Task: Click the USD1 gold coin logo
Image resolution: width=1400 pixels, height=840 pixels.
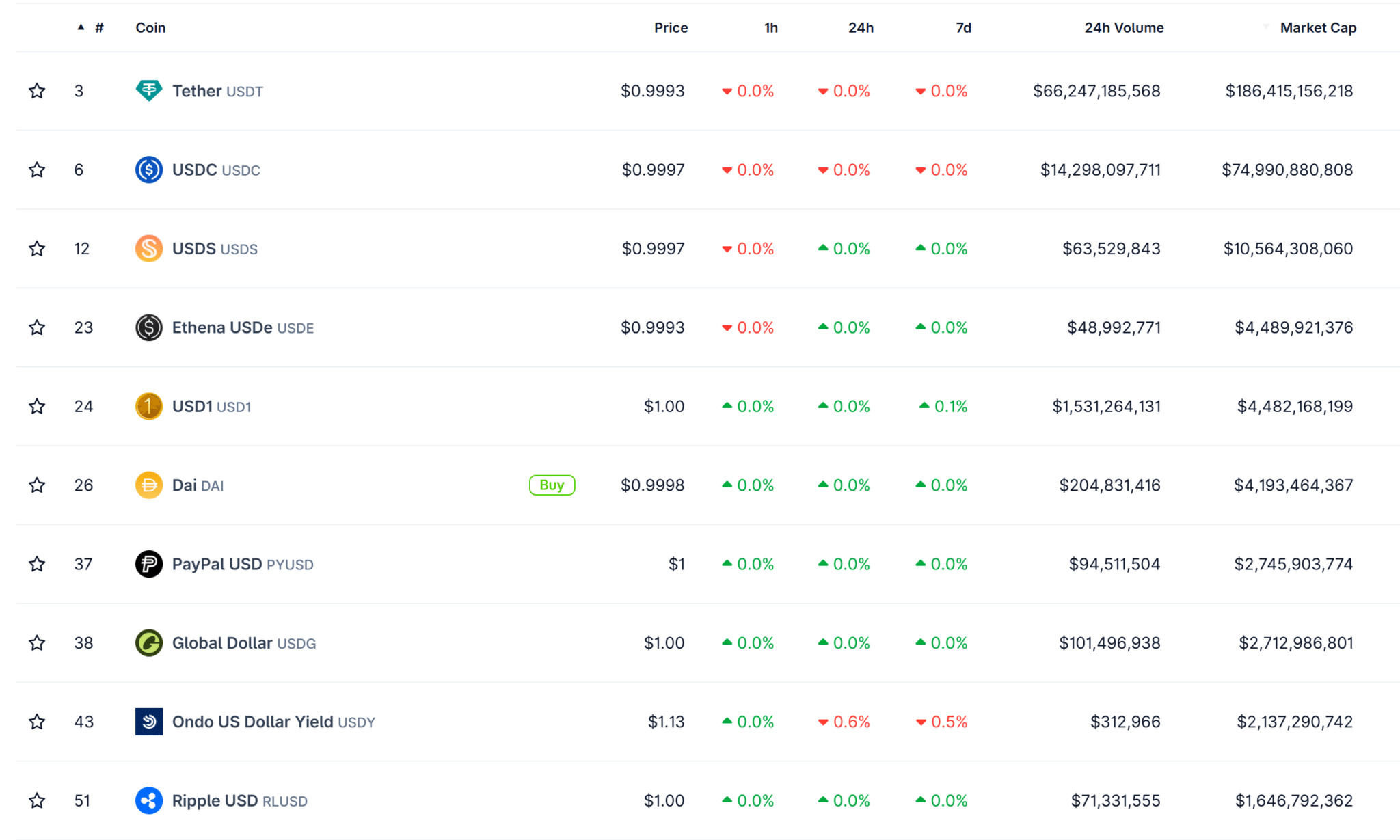Action: 149,407
